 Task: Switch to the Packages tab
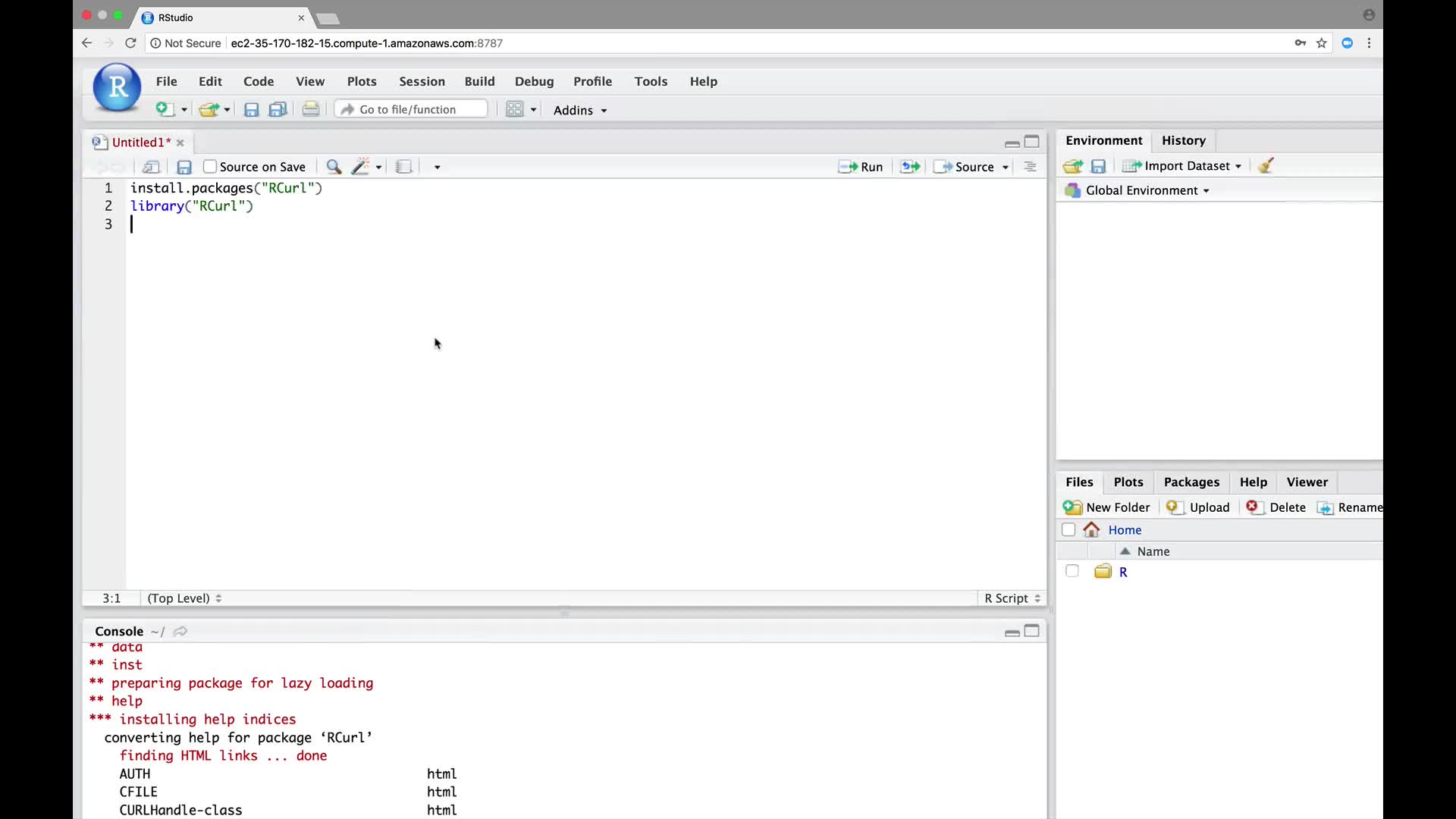tap(1191, 482)
